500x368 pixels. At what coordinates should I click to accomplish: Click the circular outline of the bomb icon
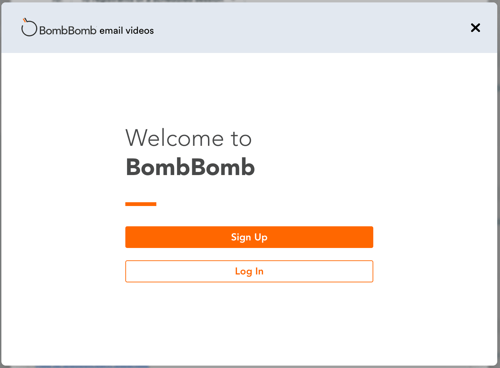29,29
